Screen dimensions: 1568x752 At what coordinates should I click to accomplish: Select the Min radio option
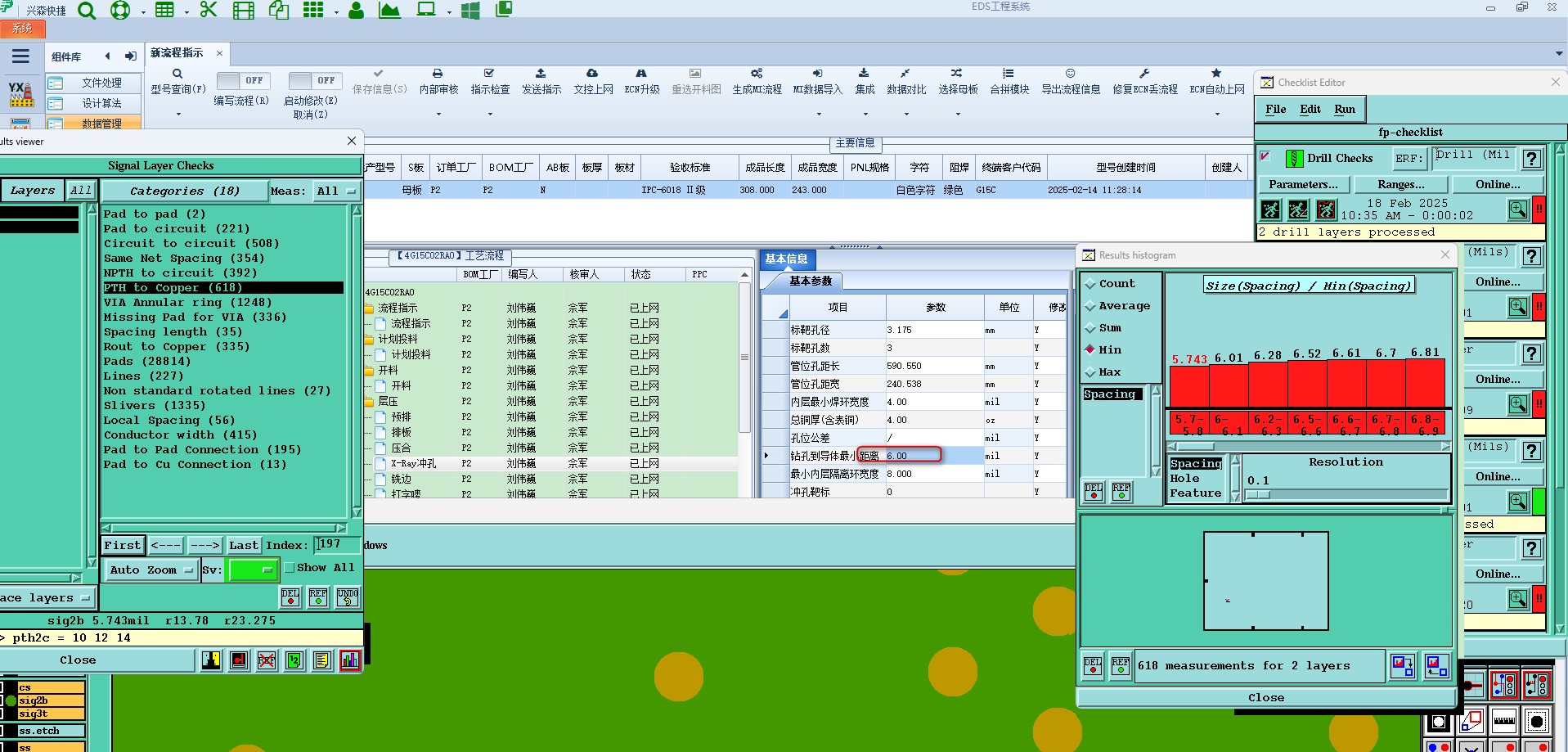tap(1090, 349)
